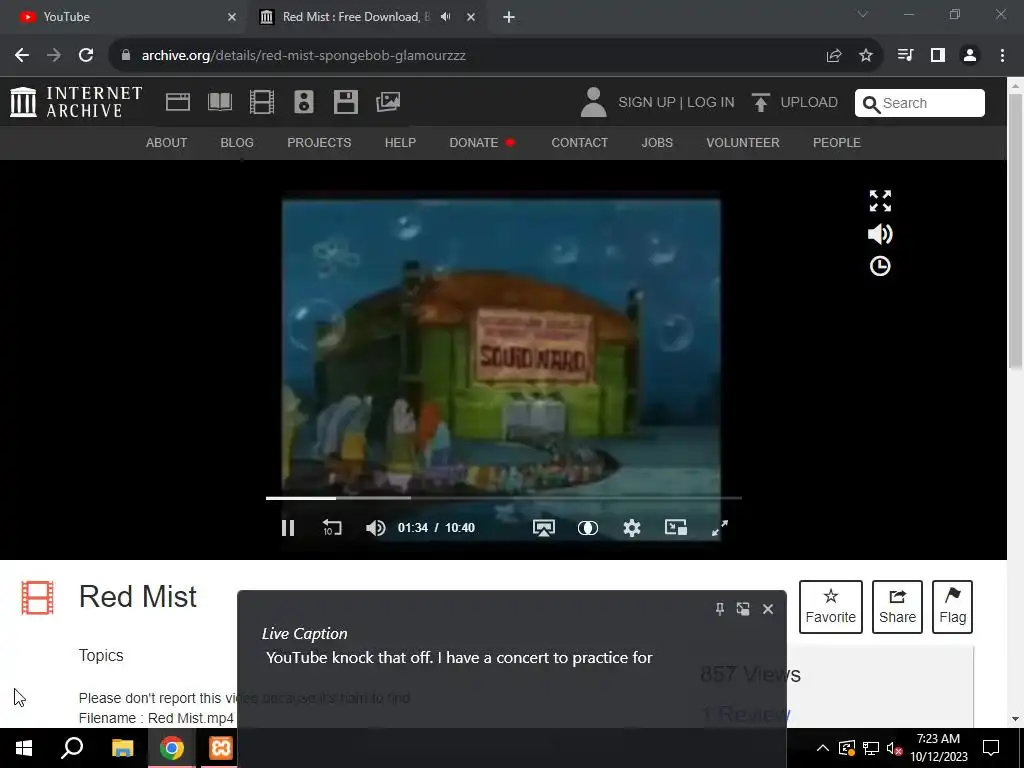The image size is (1024, 768).
Task: Open the Video film strip icon
Action: point(262,102)
